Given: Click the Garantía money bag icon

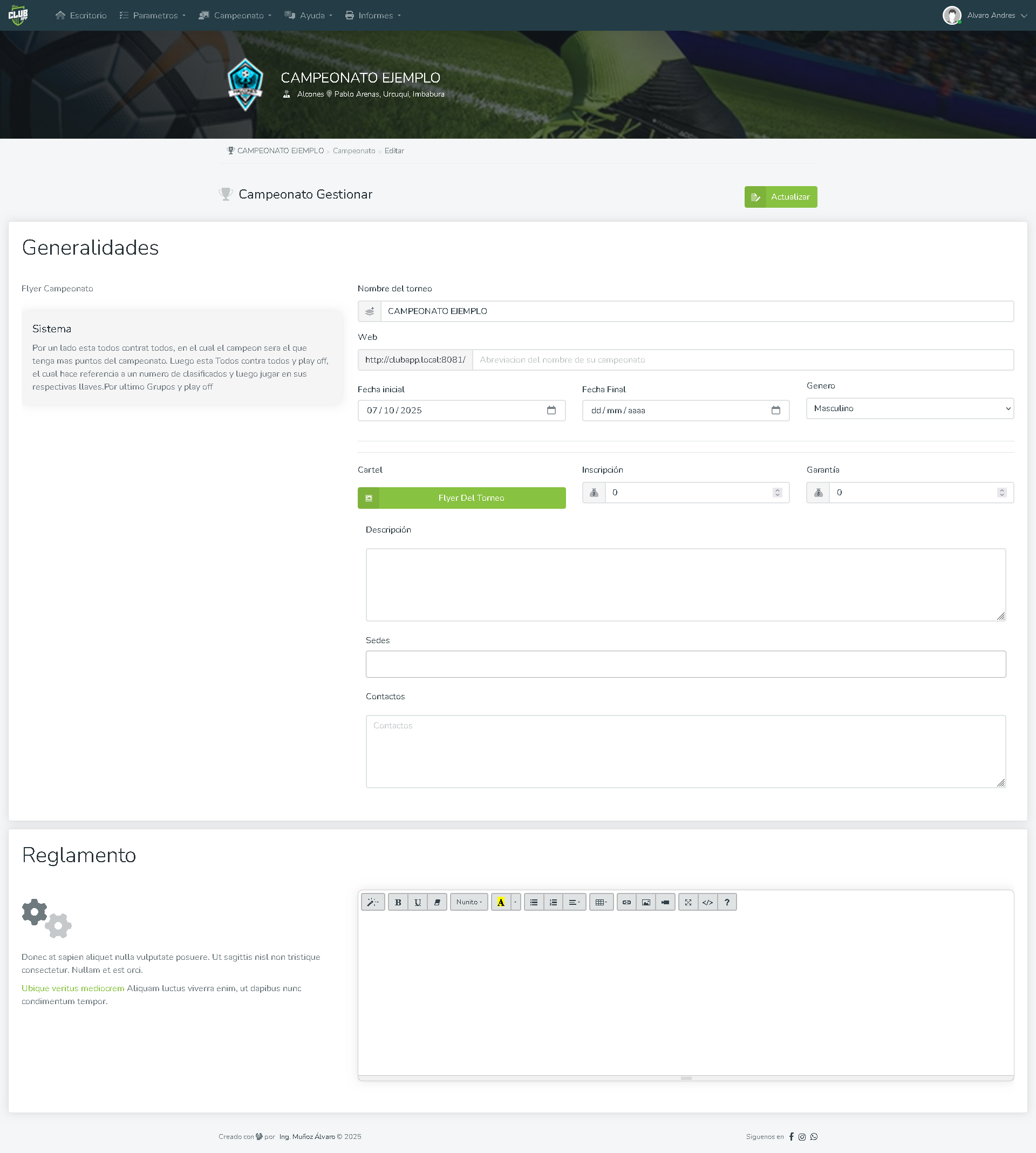Looking at the screenshot, I should pos(818,493).
